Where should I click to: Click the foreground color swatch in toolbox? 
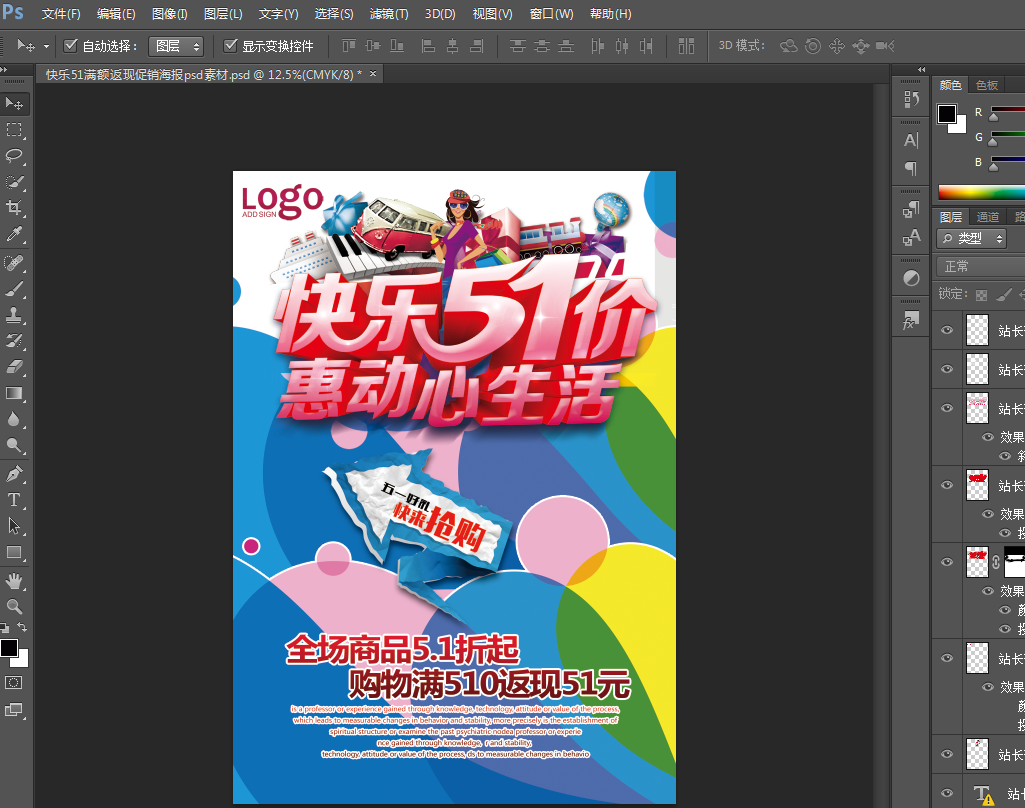tap(9, 648)
